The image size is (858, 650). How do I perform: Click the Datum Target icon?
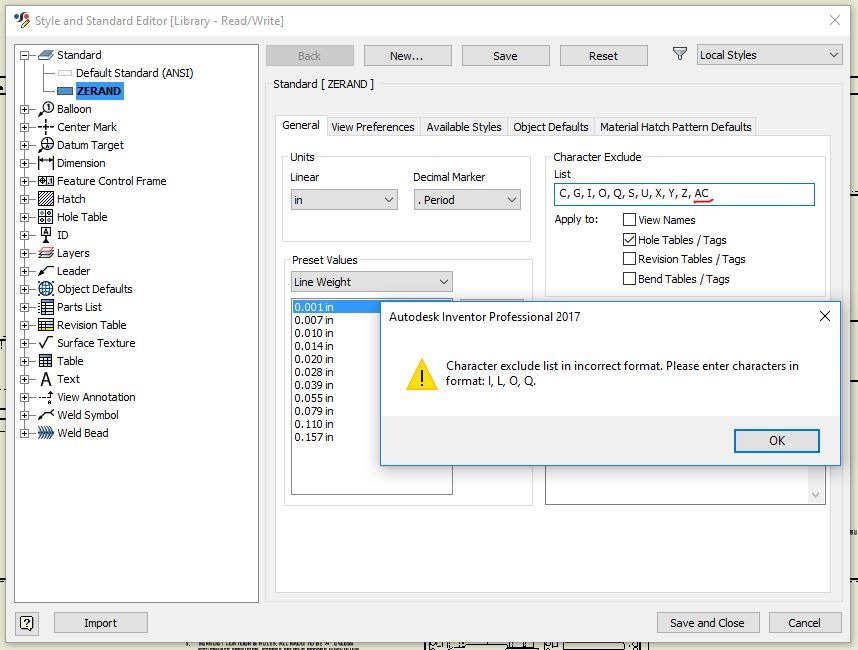pyautogui.click(x=46, y=145)
